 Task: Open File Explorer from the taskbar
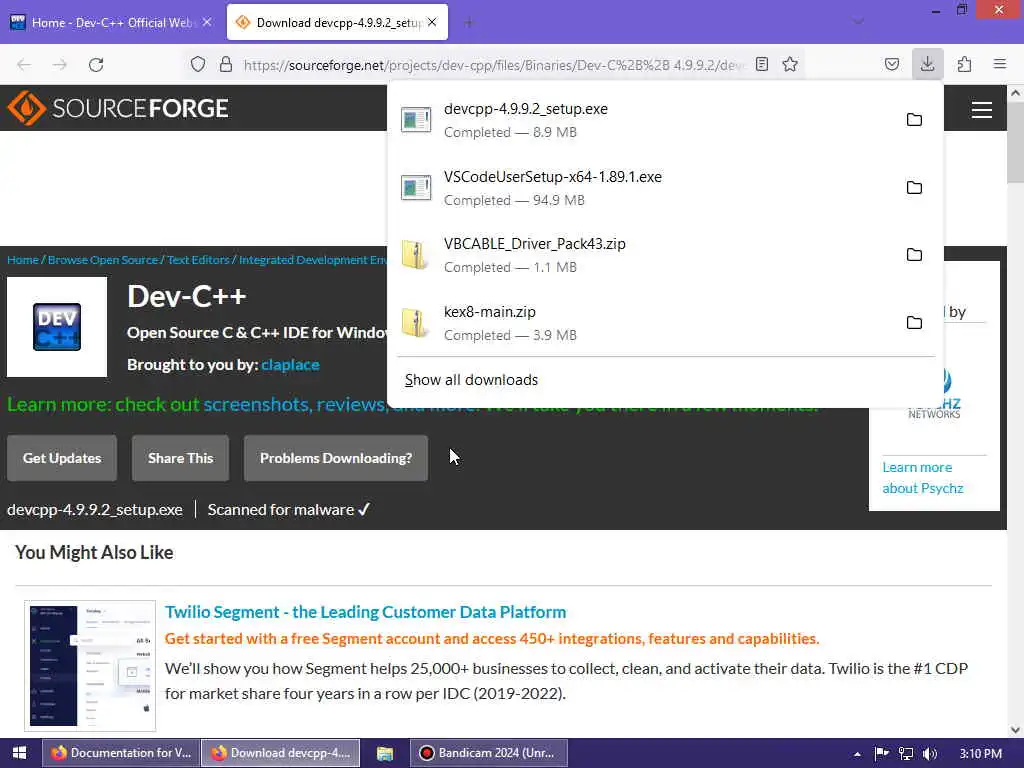(x=385, y=753)
